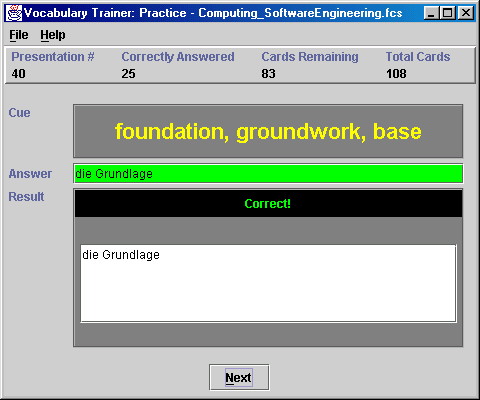The height and width of the screenshot is (400, 480).
Task: Close the Vocabulary Trainer window
Action: click(x=466, y=13)
